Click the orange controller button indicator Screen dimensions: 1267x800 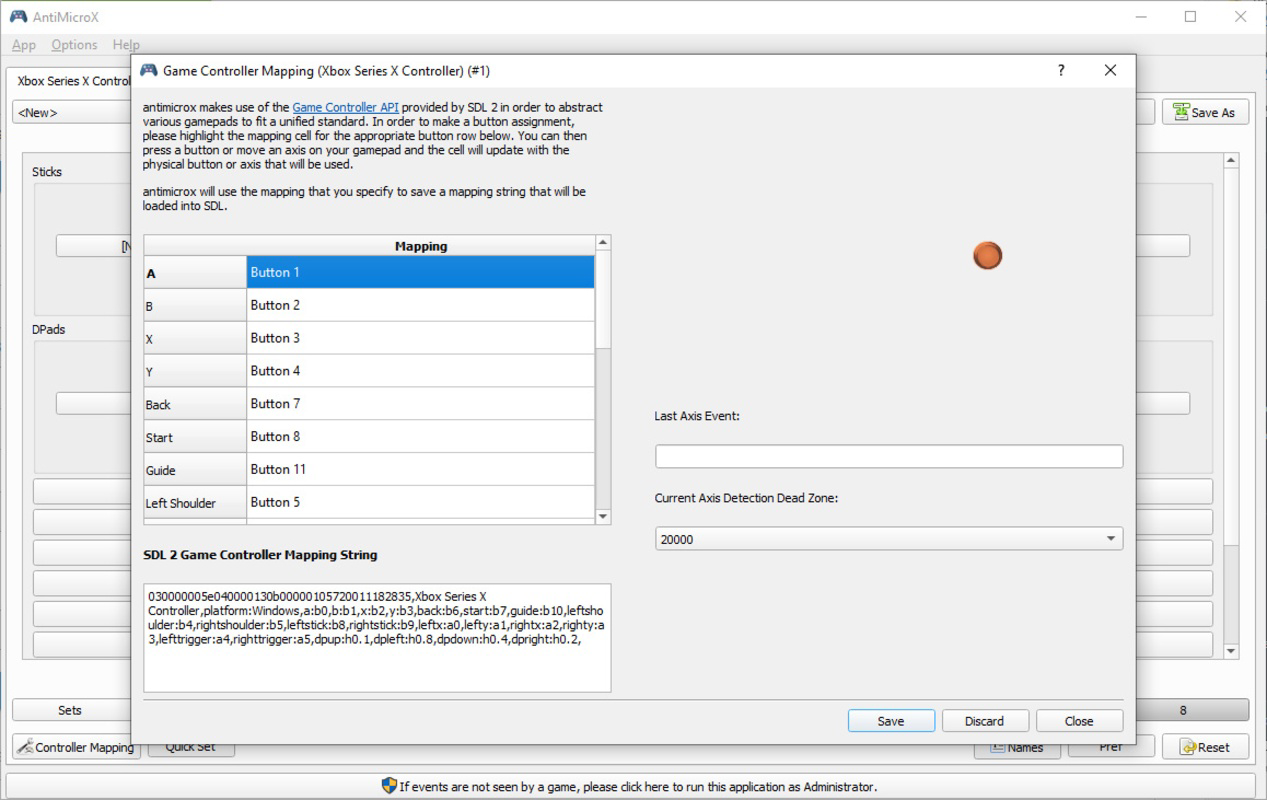(x=987, y=256)
